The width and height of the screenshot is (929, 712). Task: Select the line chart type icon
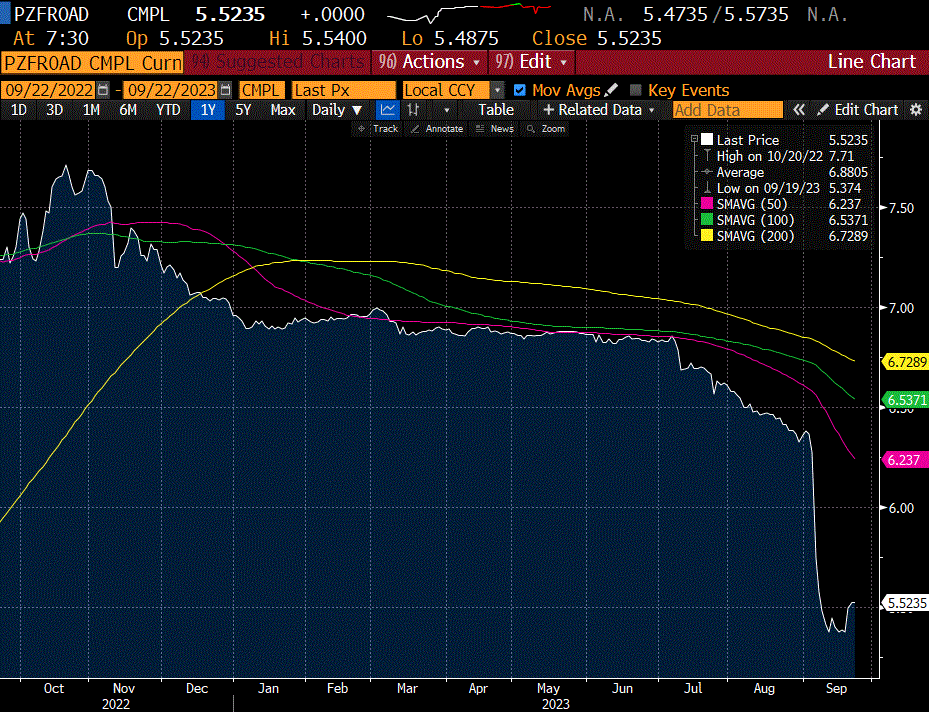(387, 110)
